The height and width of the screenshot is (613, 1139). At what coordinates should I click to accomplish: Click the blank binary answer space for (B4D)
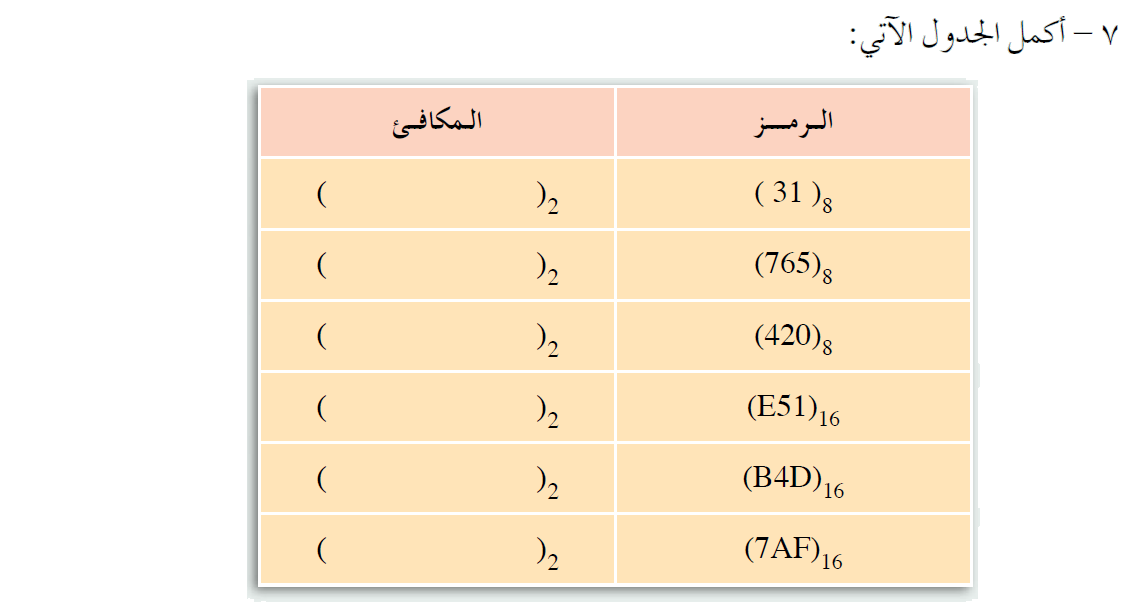pyautogui.click(x=430, y=479)
